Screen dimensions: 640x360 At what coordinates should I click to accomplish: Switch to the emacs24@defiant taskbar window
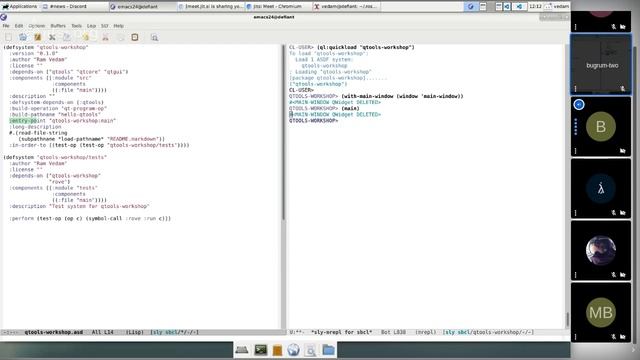[142, 7]
